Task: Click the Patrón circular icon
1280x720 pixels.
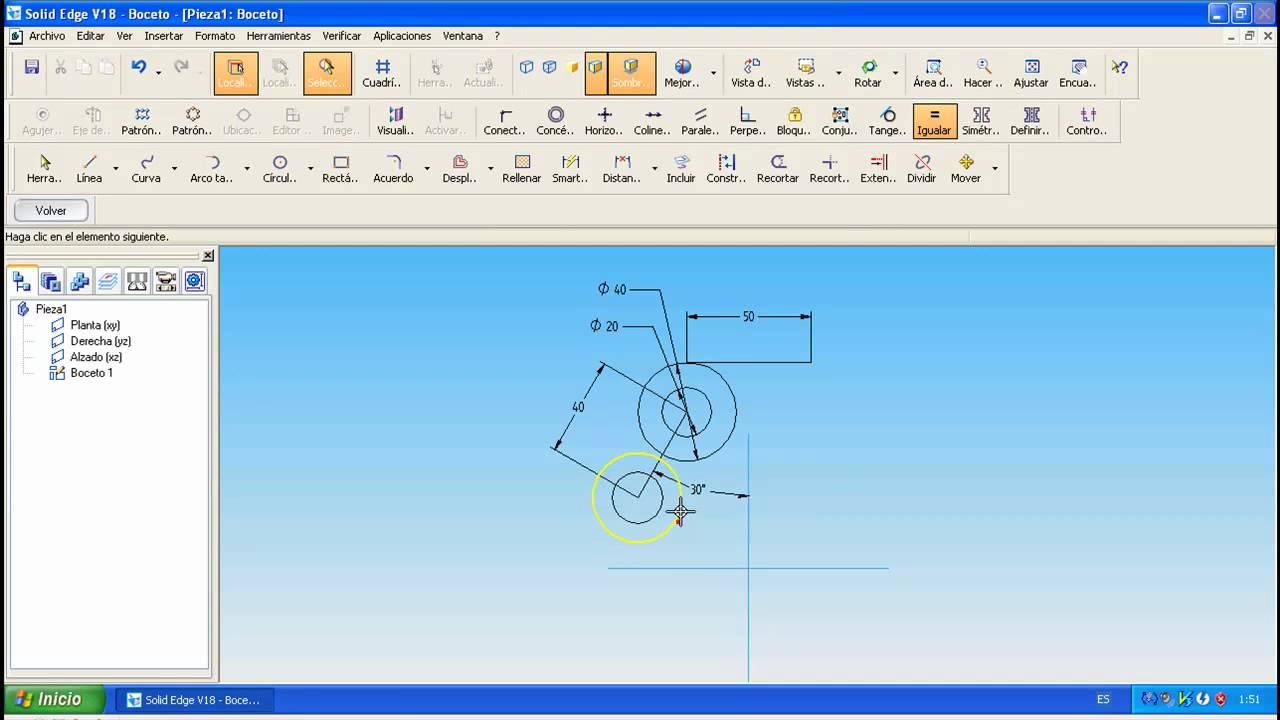Action: tap(192, 121)
